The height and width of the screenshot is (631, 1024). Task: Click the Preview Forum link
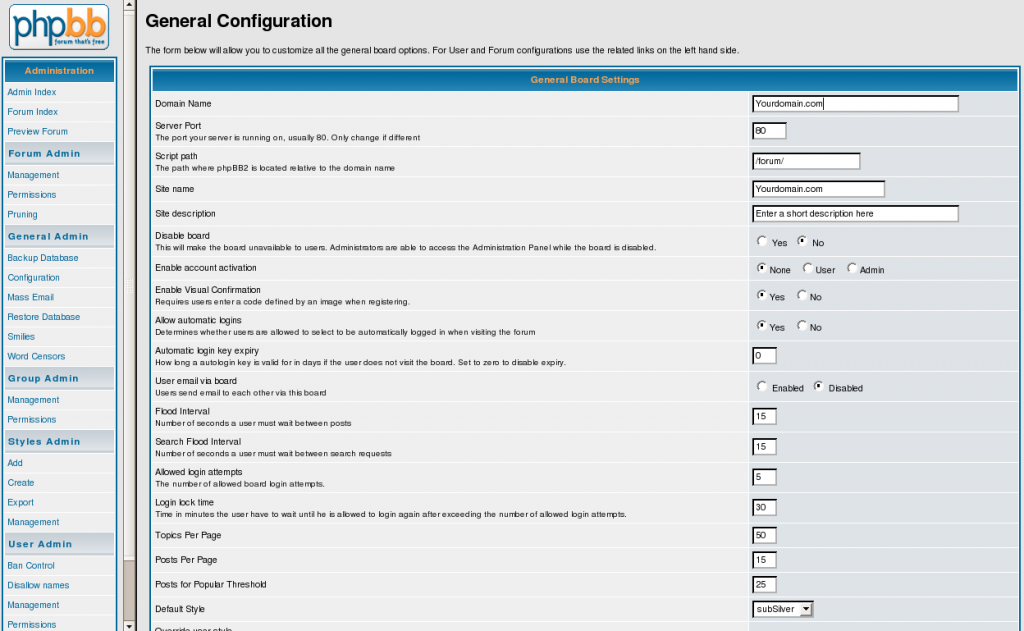point(38,132)
